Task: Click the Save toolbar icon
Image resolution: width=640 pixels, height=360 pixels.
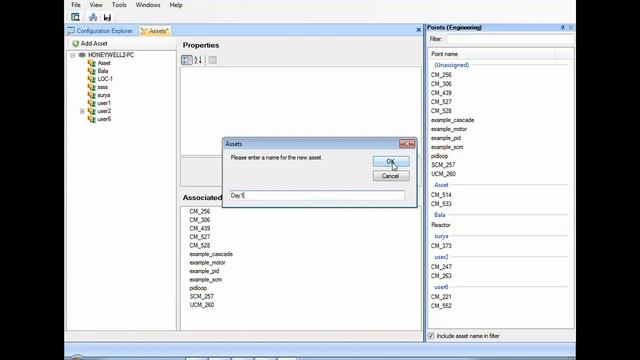Action: [107, 17]
